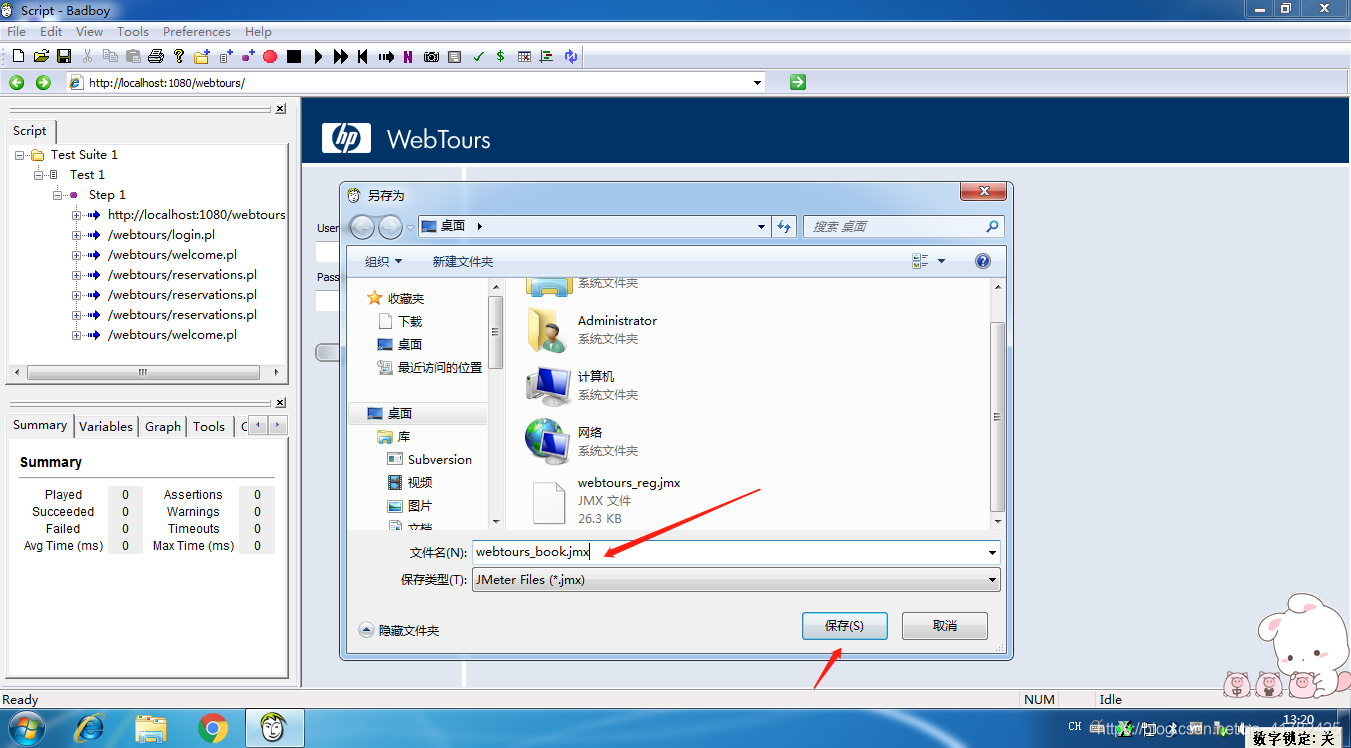Toggle Request mode arrow icon in toolbar

(386, 57)
